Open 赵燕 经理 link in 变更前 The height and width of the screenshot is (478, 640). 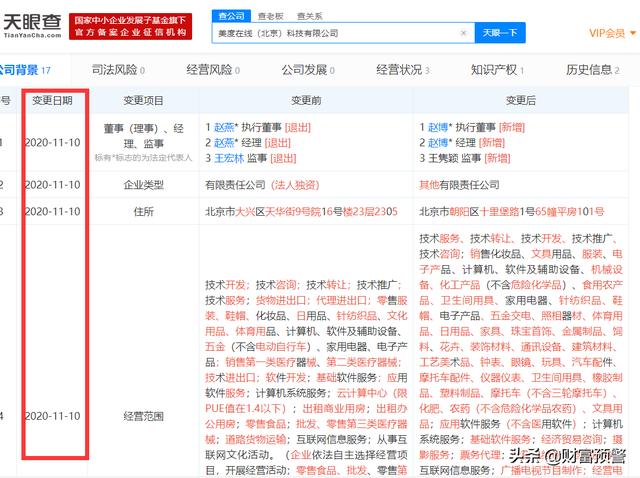224,143
